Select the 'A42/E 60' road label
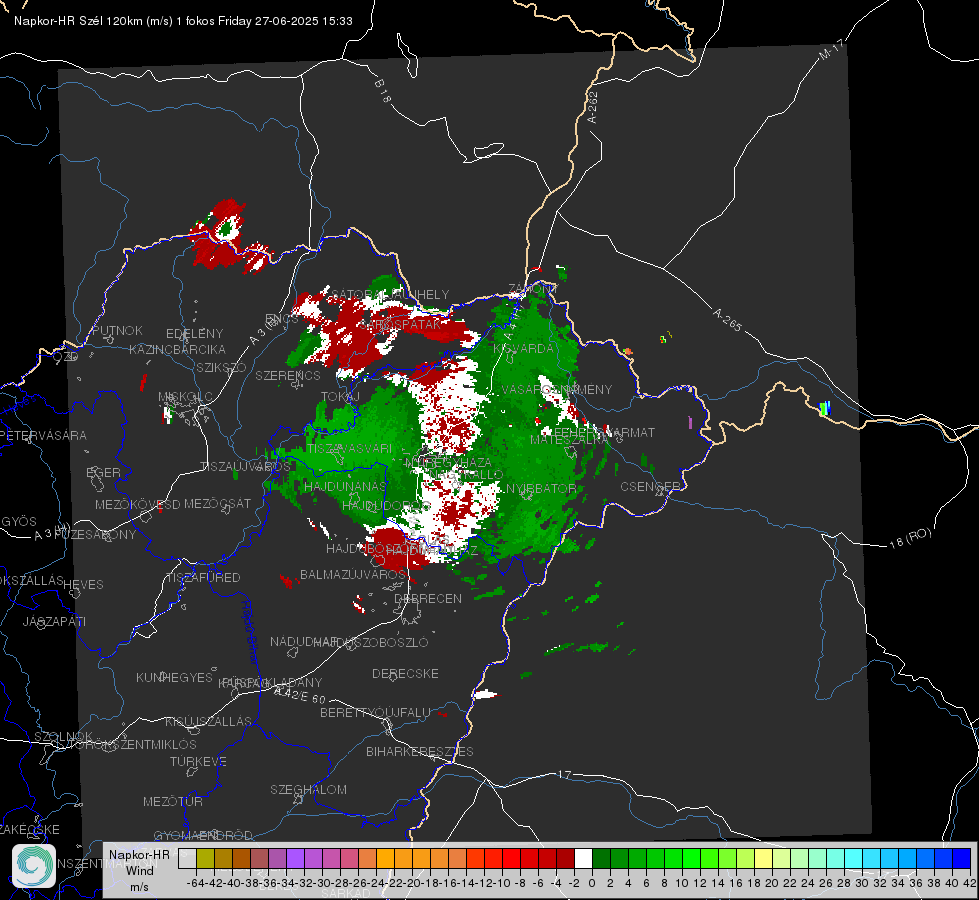 (x=300, y=695)
